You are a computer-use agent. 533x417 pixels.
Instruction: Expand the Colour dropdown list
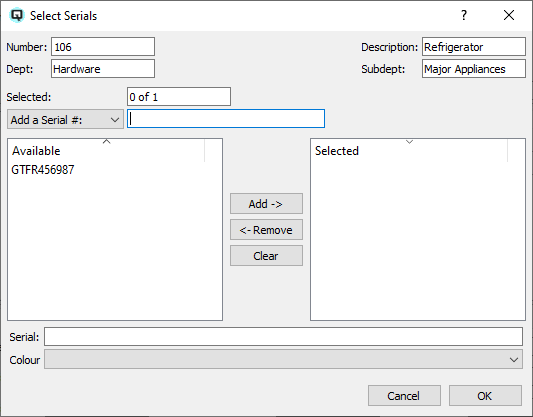[283, 359]
